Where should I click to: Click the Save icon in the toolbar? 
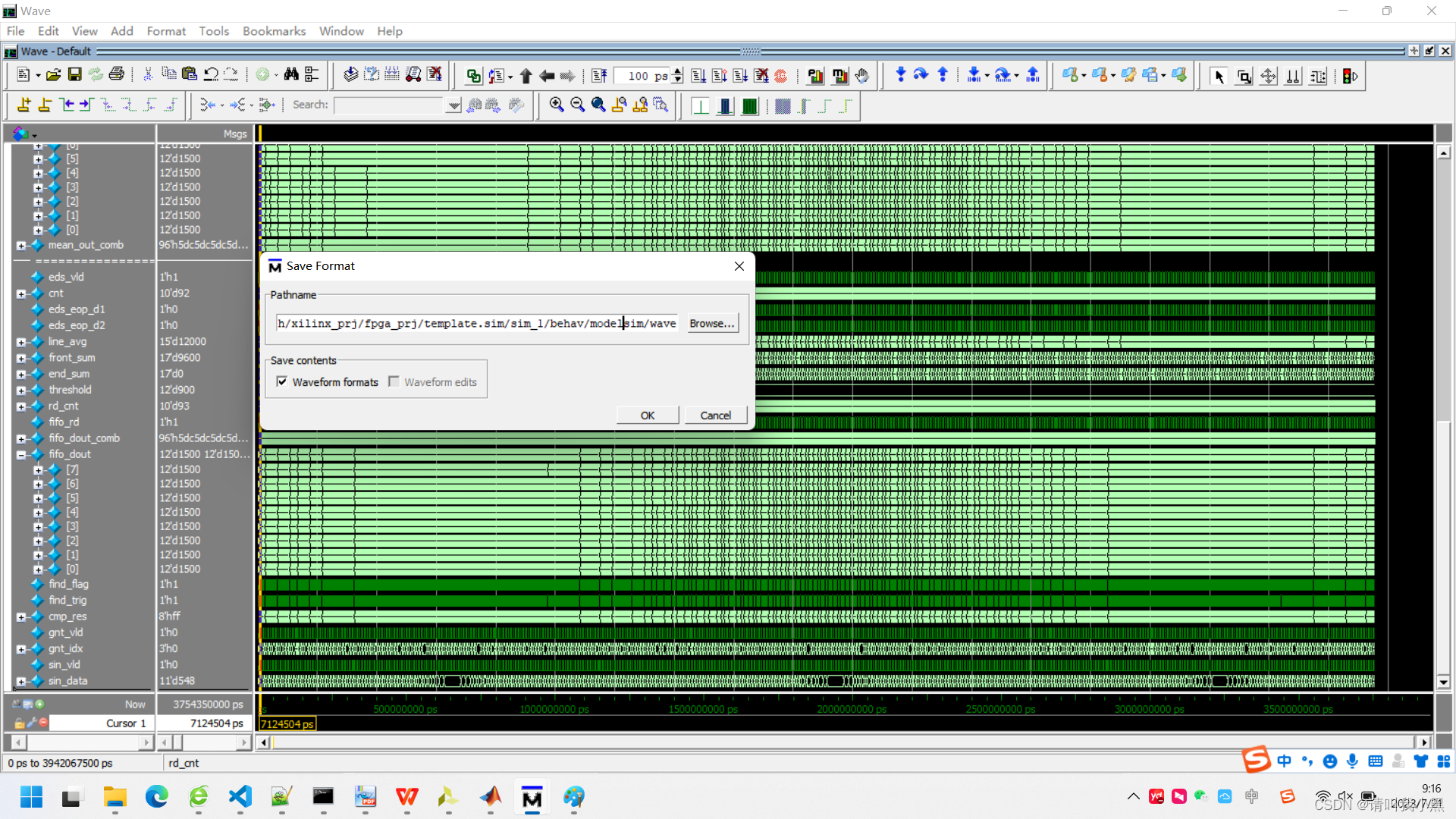coord(74,75)
